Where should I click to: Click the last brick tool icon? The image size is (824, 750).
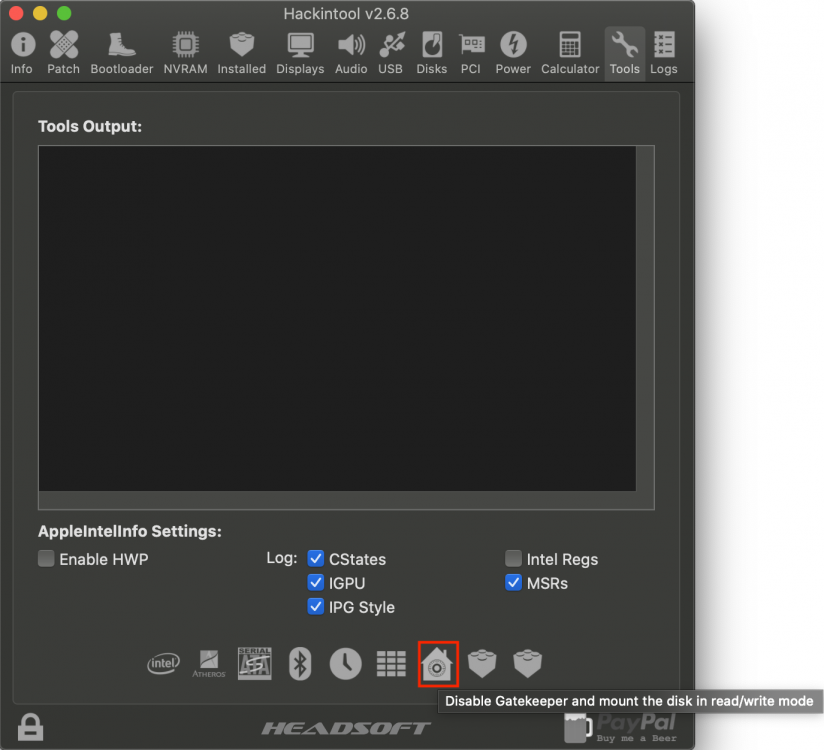point(527,663)
